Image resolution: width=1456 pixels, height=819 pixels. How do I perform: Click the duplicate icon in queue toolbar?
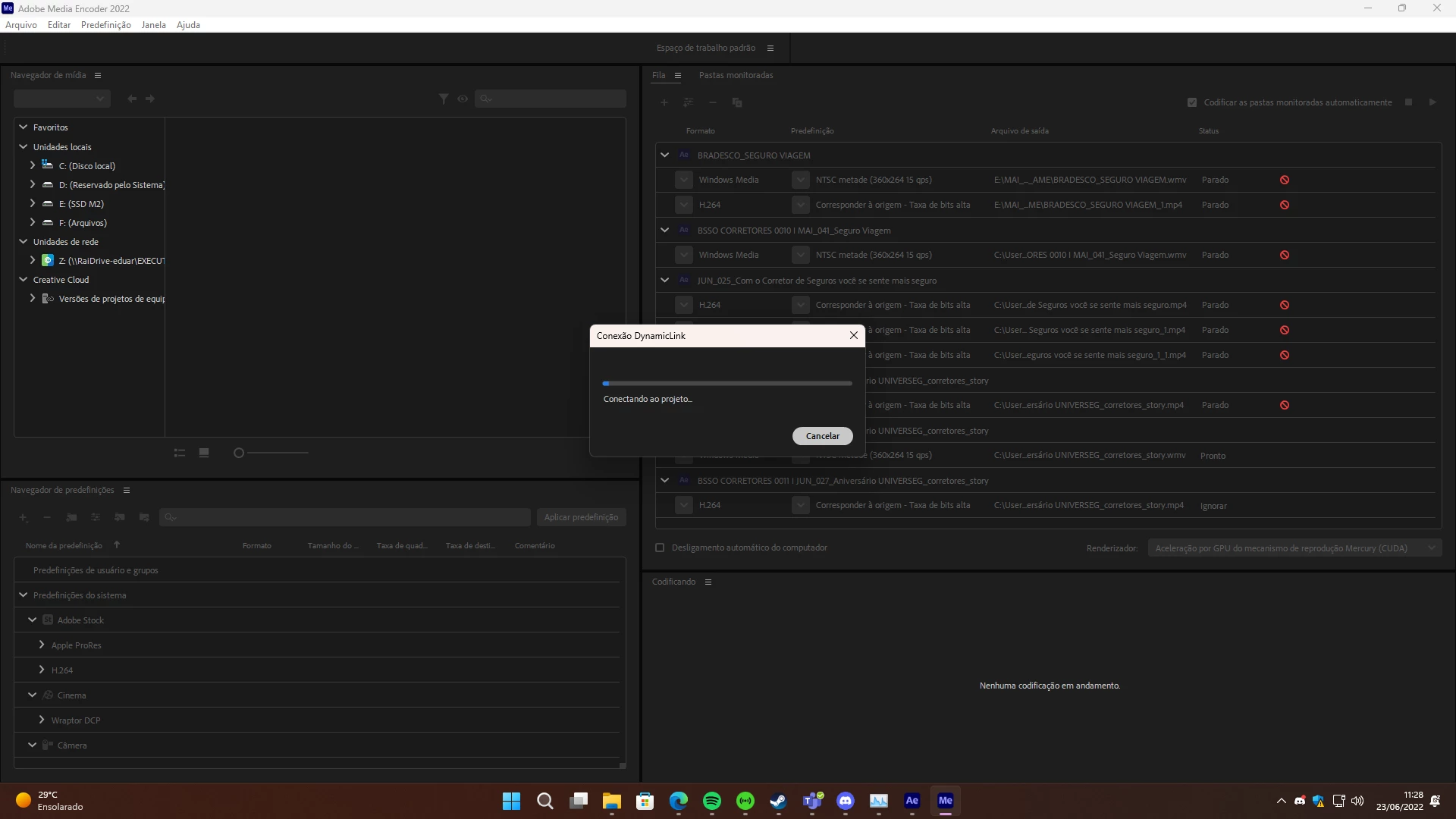(737, 102)
